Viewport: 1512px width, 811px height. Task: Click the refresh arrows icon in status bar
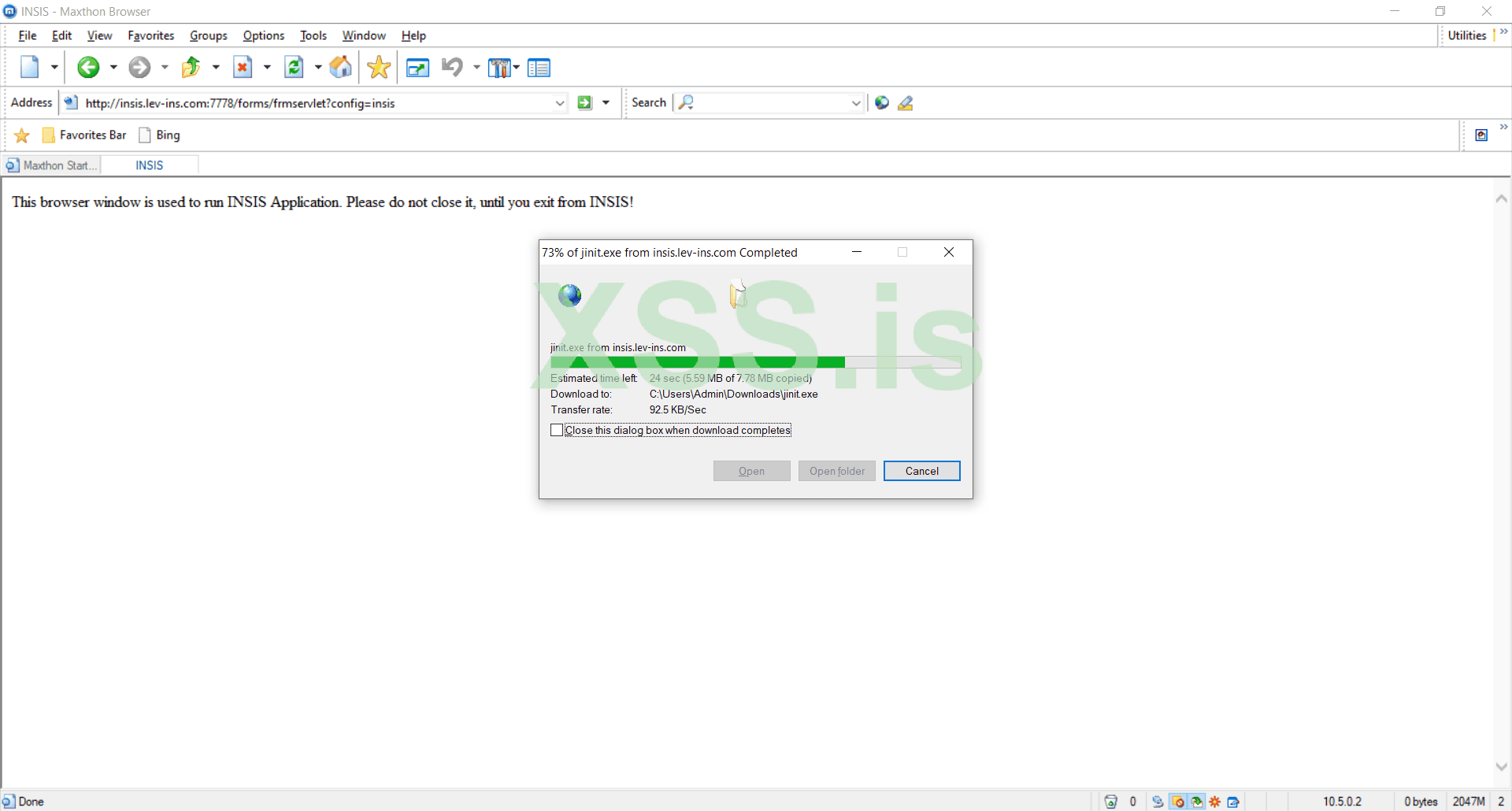(x=1158, y=802)
